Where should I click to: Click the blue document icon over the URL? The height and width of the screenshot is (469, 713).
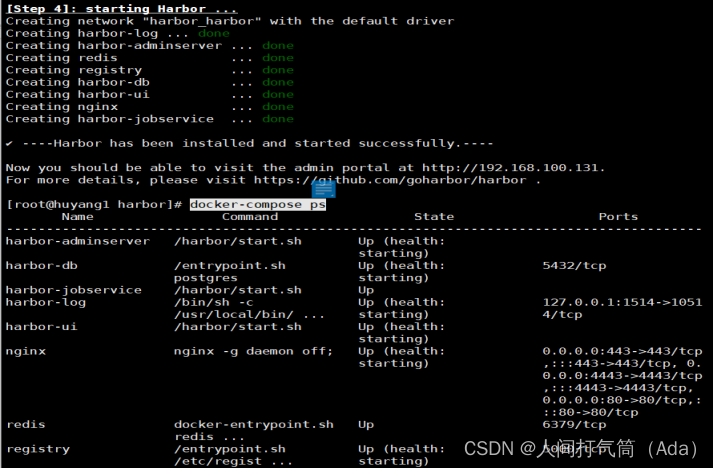click(324, 189)
